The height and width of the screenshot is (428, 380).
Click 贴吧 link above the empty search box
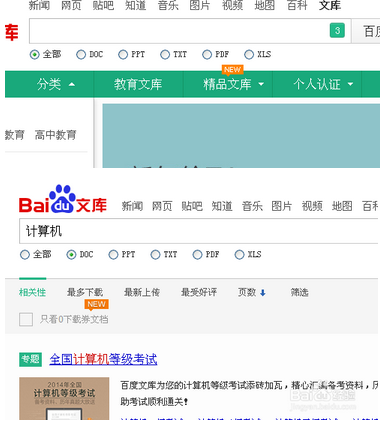tap(103, 5)
